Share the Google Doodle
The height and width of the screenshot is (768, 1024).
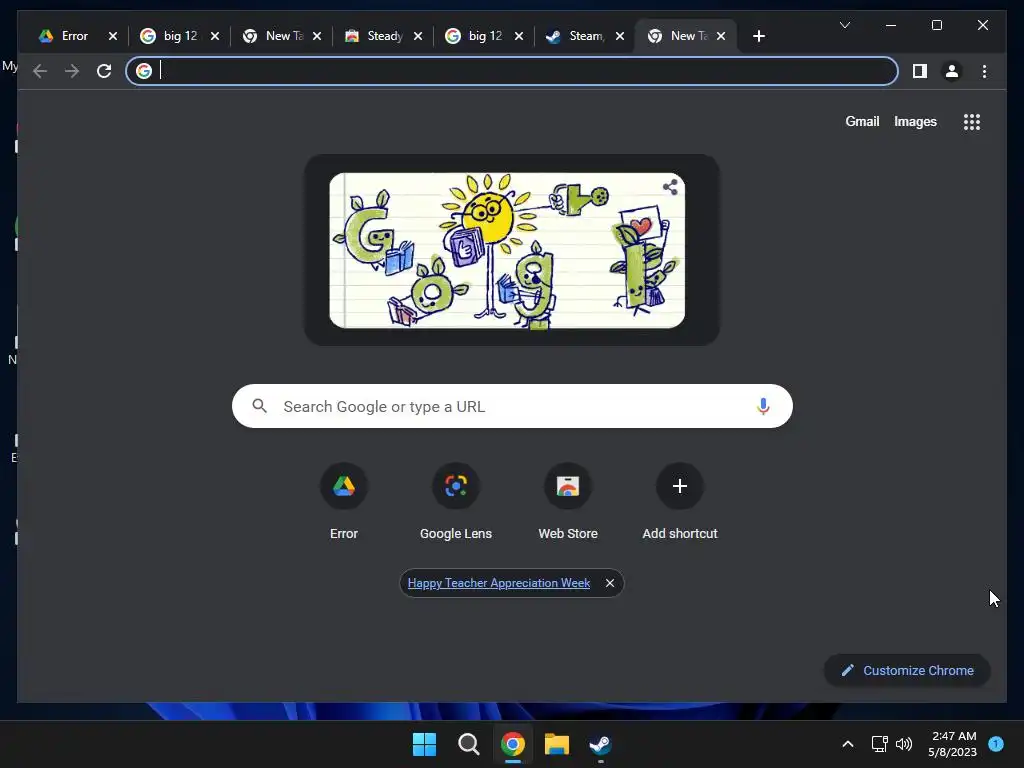point(670,187)
